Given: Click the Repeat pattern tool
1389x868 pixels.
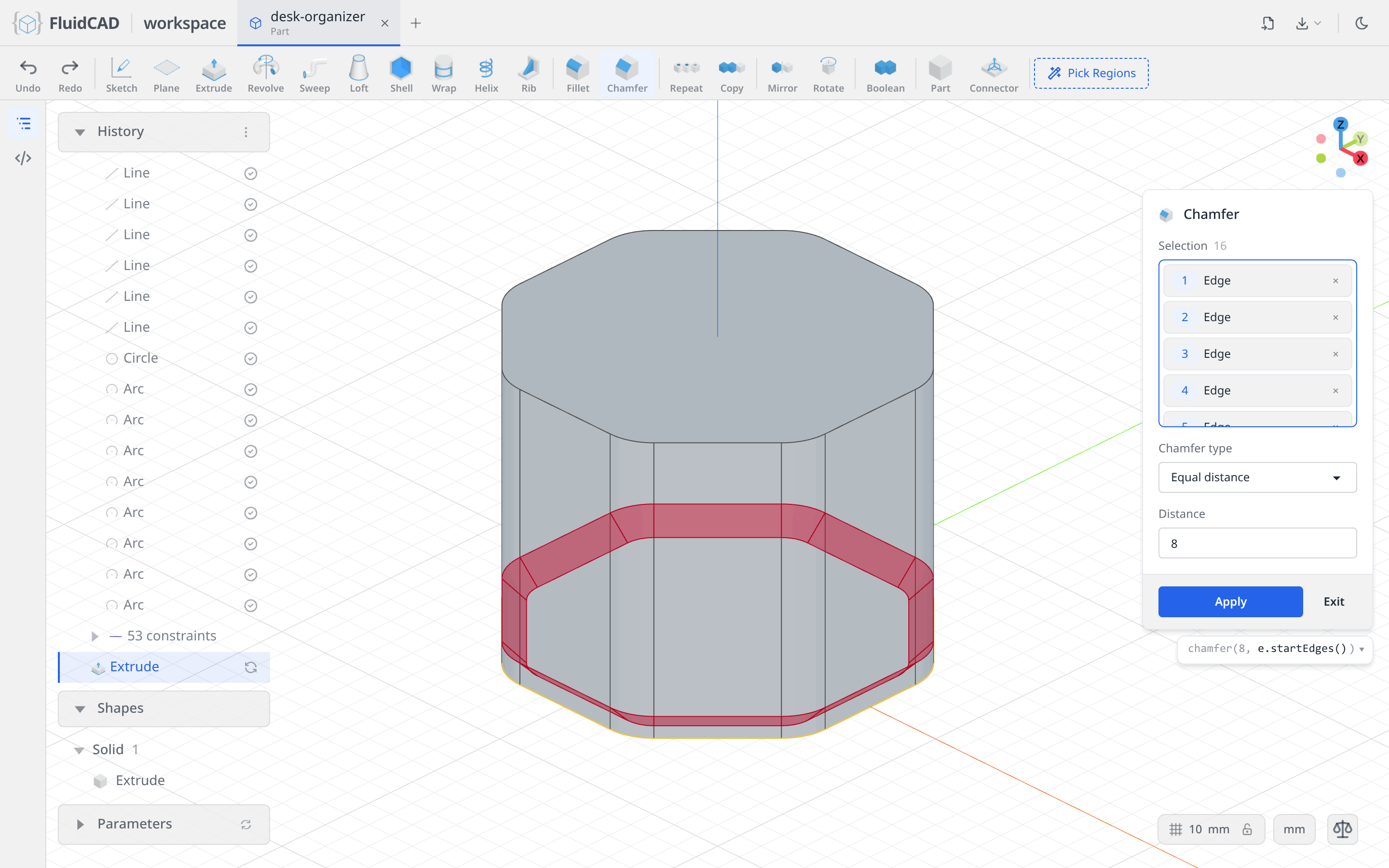Looking at the screenshot, I should [x=686, y=74].
